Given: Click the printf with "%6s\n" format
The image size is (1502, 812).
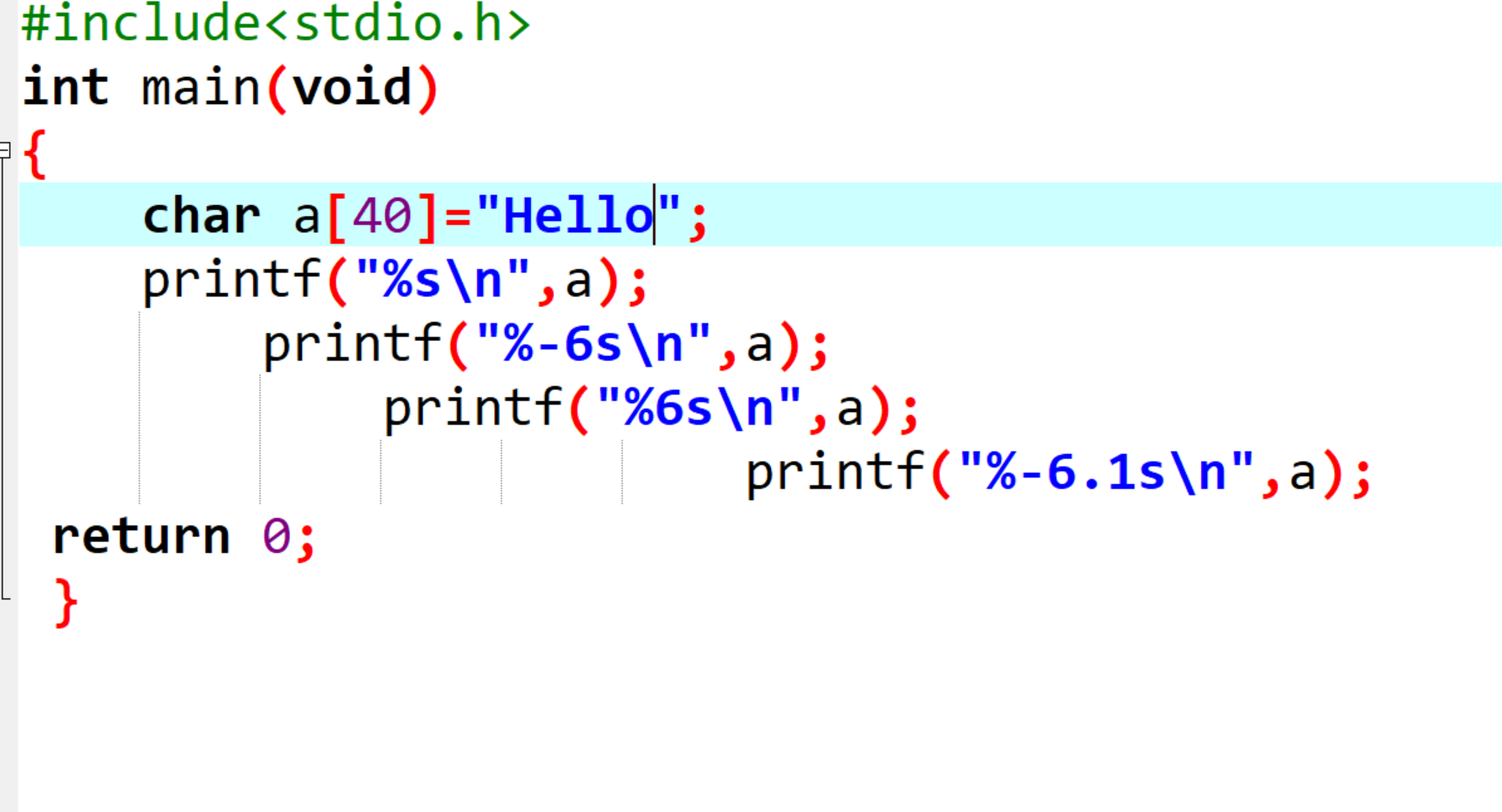Looking at the screenshot, I should pyautogui.click(x=651, y=410).
